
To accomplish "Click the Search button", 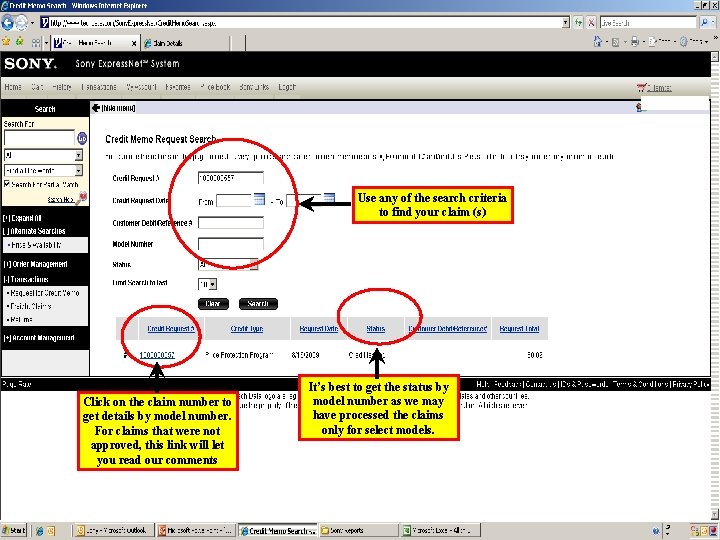I will tap(258, 304).
